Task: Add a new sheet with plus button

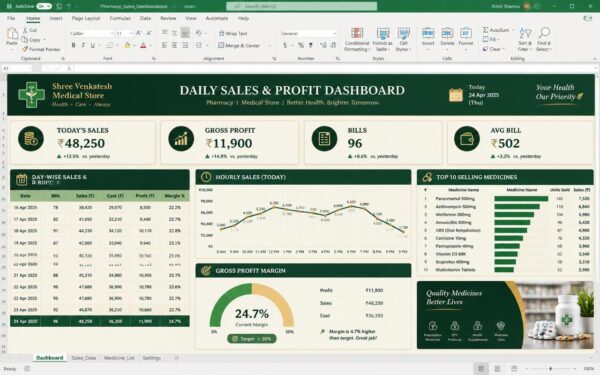Action: 176,358
